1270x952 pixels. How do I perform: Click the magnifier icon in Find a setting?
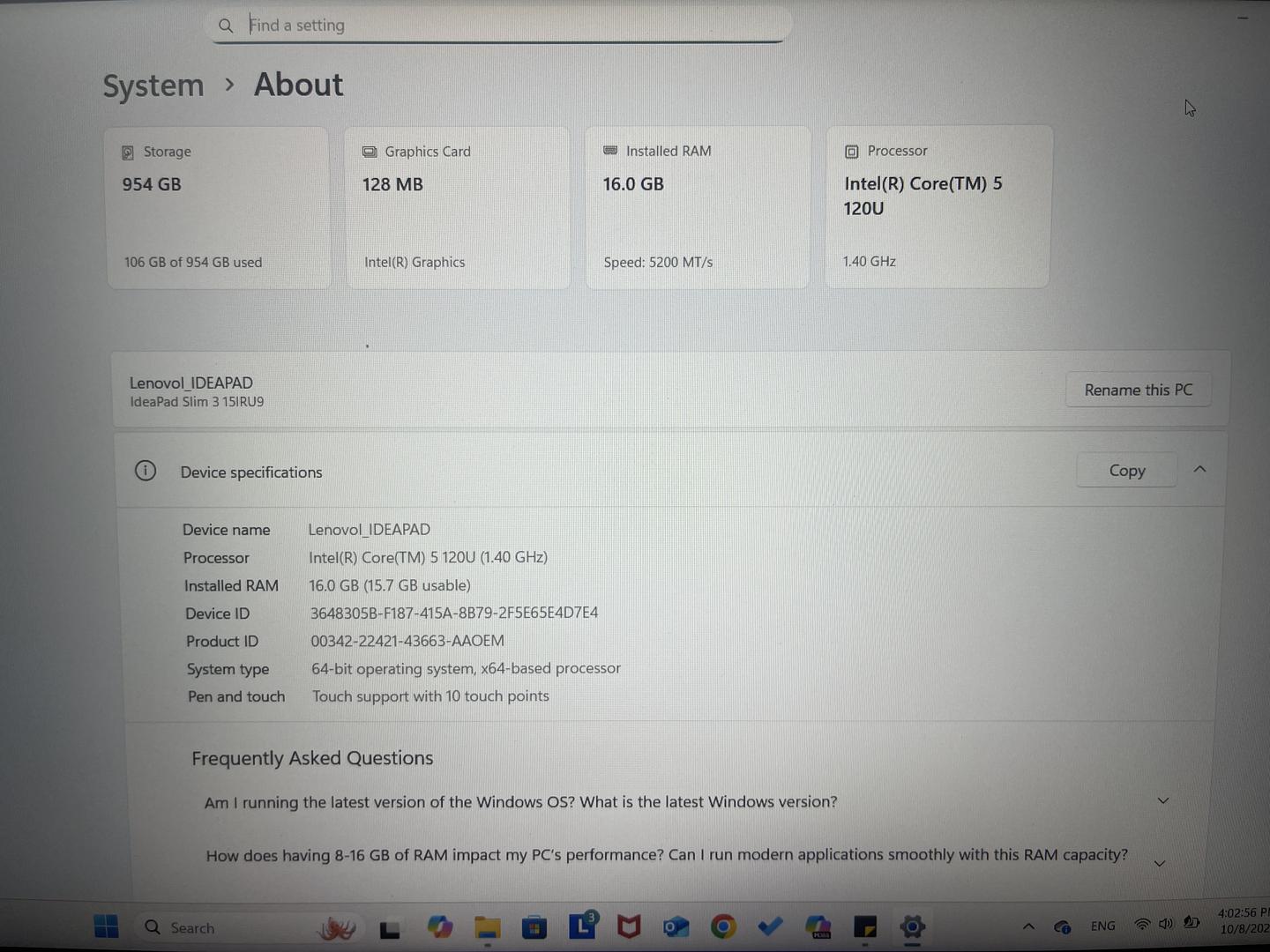tap(226, 26)
